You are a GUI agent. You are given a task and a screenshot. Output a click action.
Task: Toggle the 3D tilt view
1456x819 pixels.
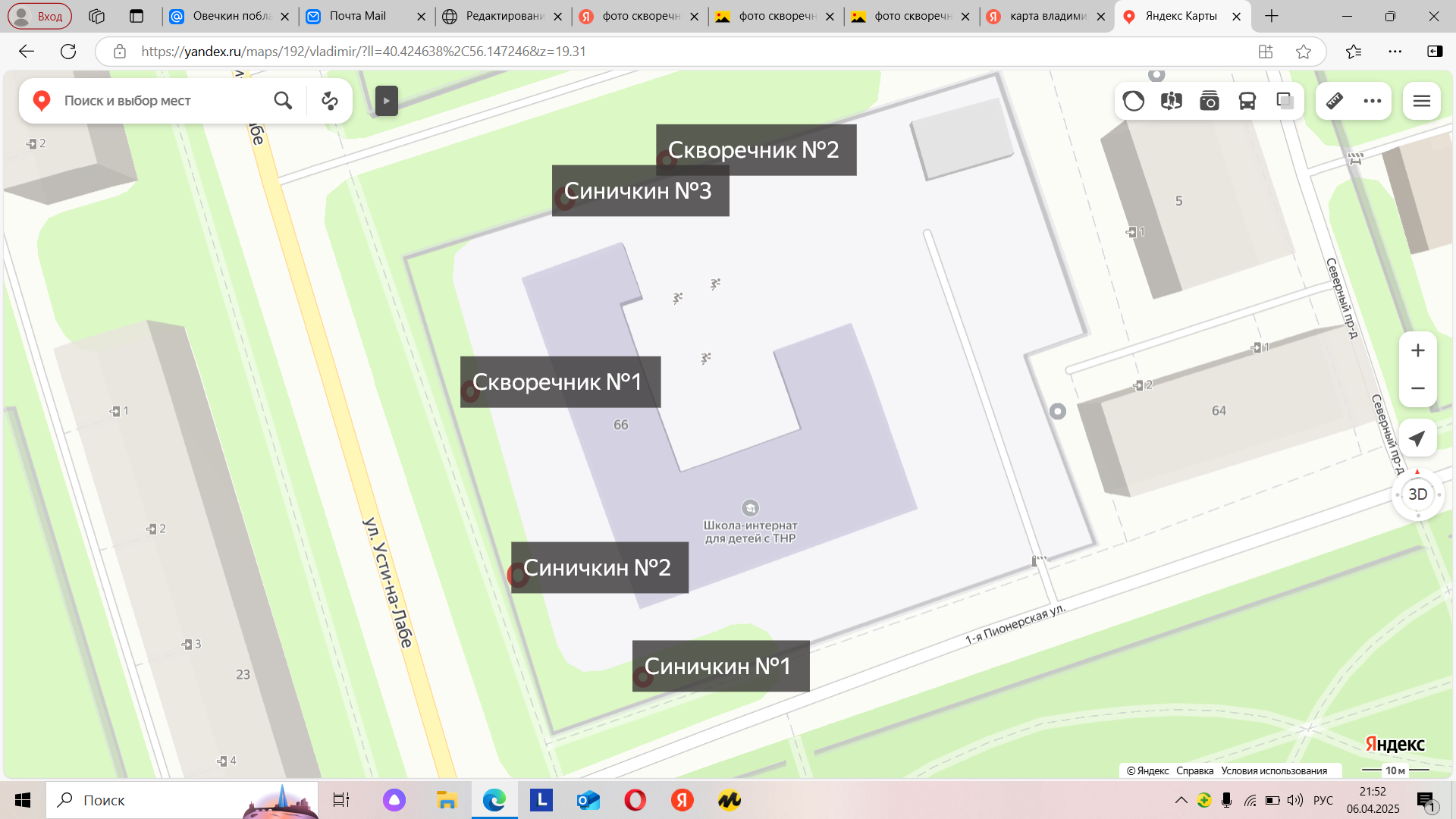(1417, 494)
